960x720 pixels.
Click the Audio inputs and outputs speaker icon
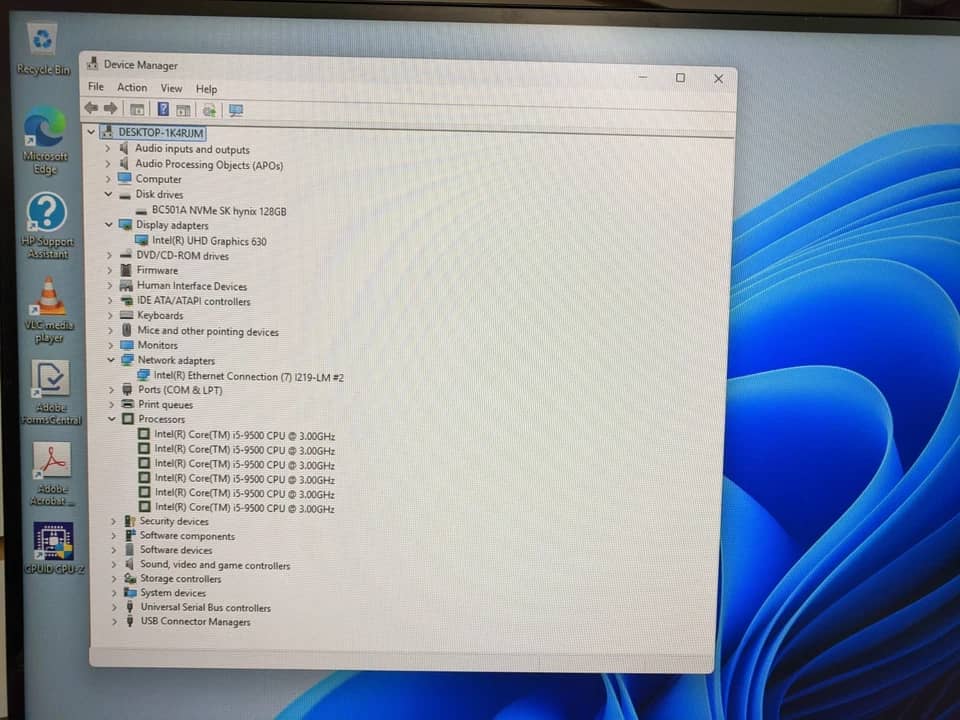[x=124, y=148]
